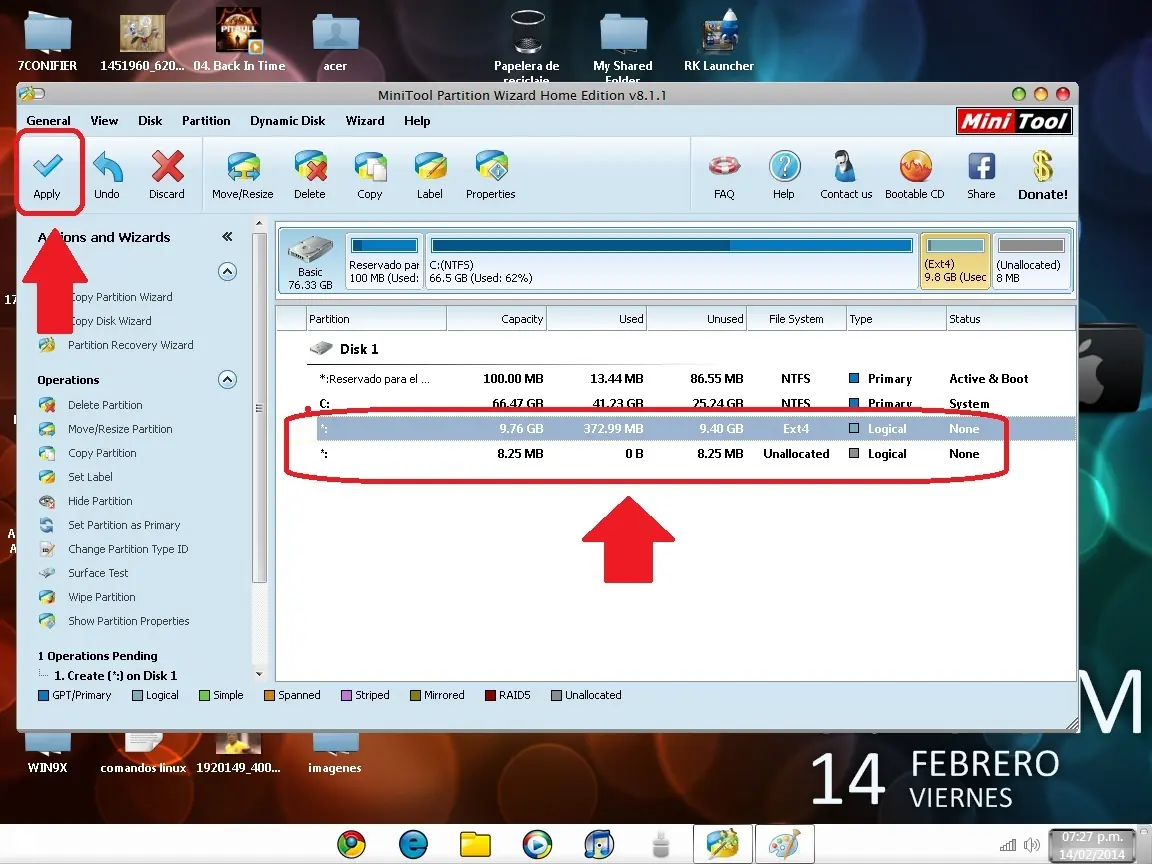1152x864 pixels.
Task: Click the Delete partition toolbar icon
Action: [x=310, y=175]
